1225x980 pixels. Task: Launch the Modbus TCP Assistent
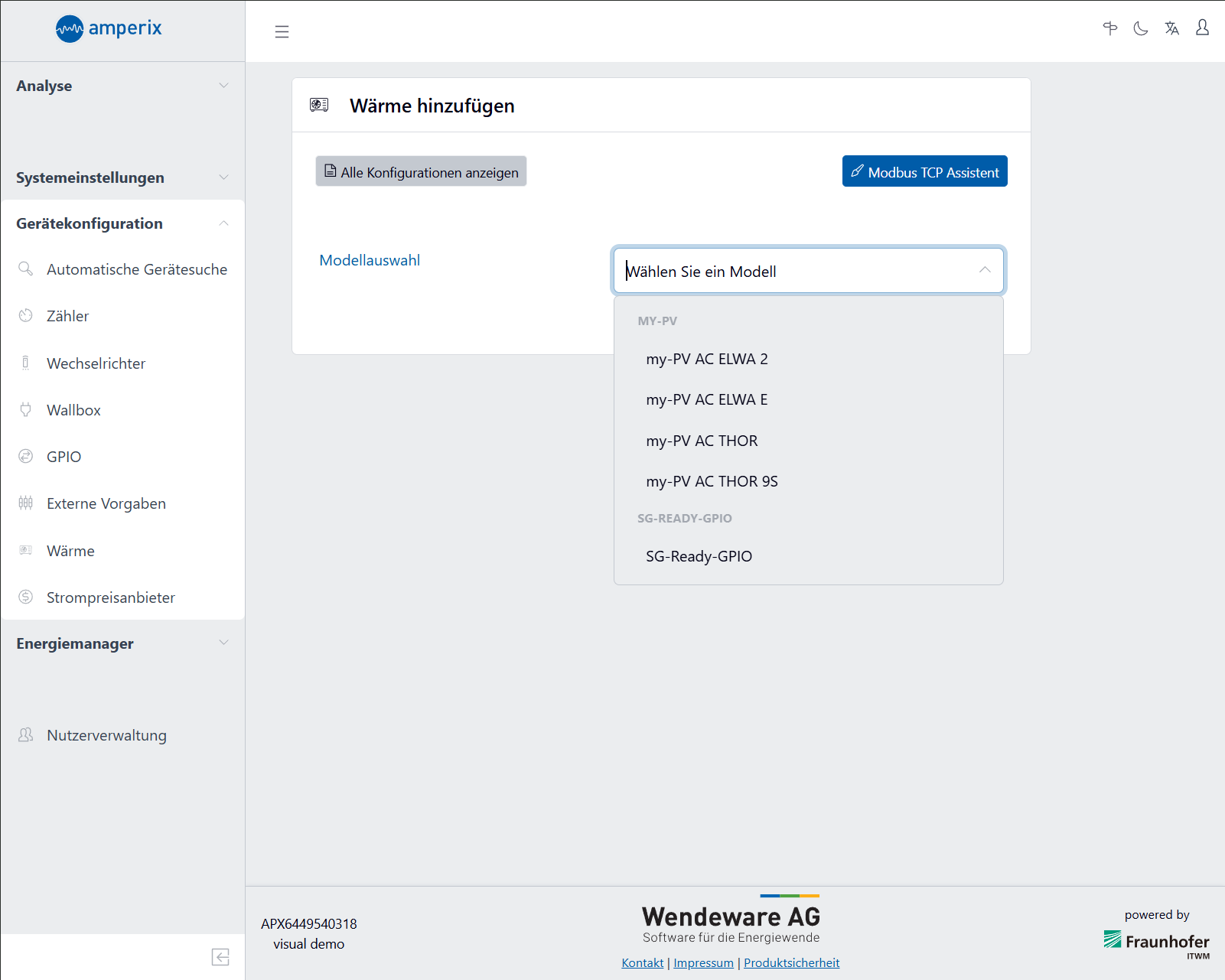924,172
